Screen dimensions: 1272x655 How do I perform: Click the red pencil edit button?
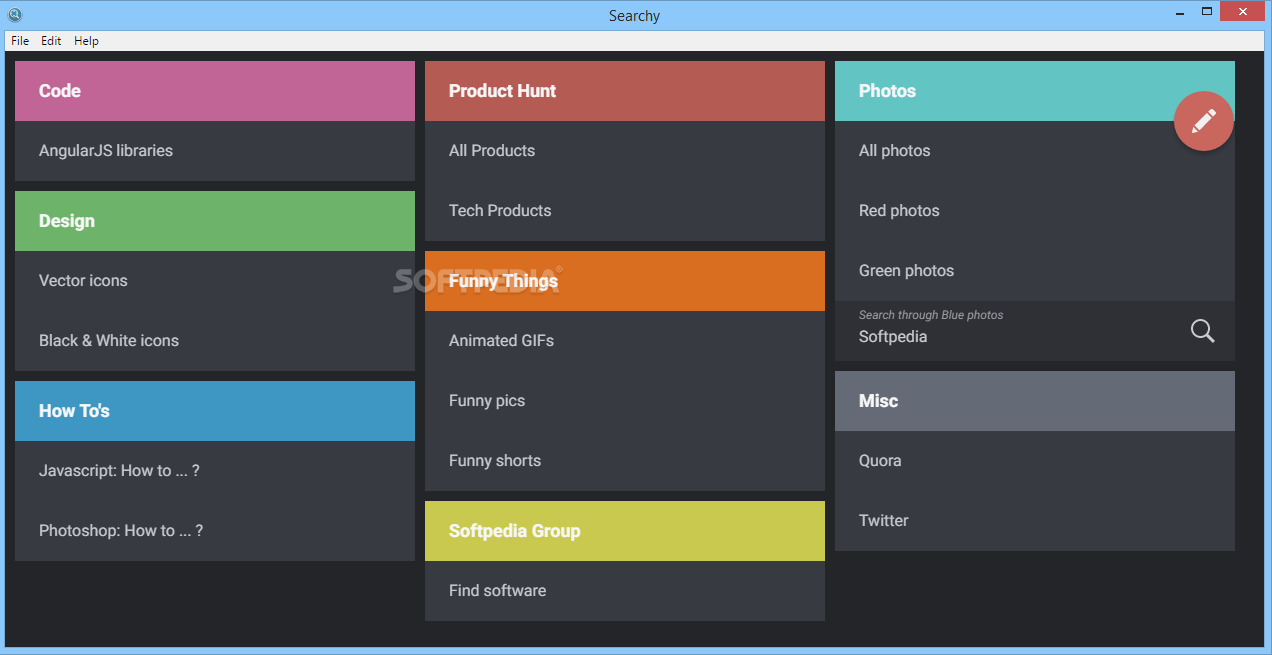click(x=1203, y=121)
